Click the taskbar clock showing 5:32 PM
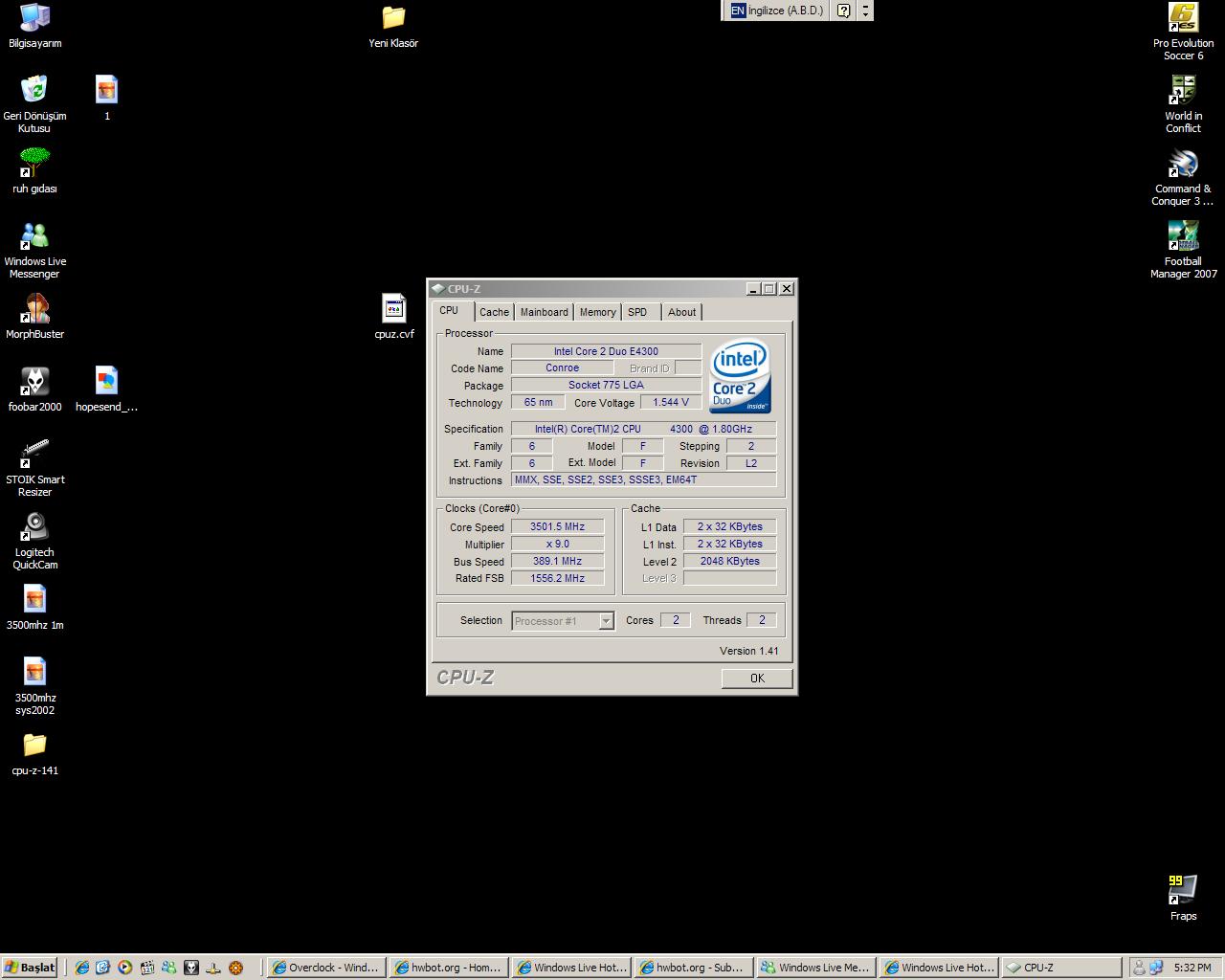The width and height of the screenshot is (1225, 980). [1192, 968]
